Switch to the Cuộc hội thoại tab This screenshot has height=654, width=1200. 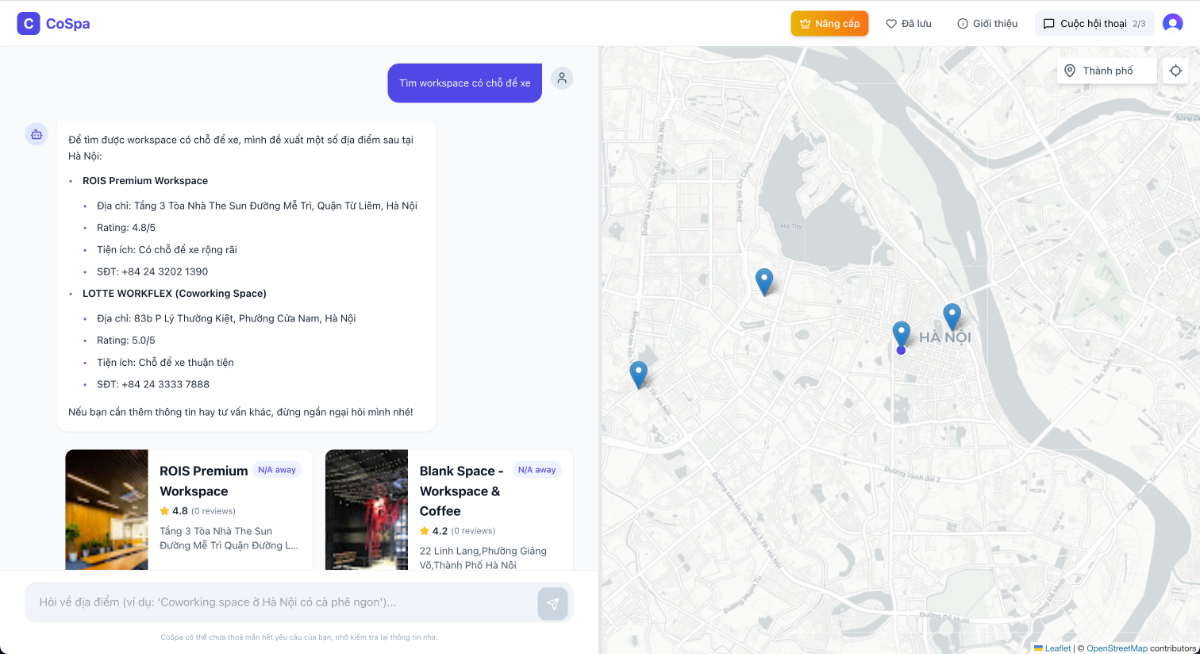click(1094, 22)
